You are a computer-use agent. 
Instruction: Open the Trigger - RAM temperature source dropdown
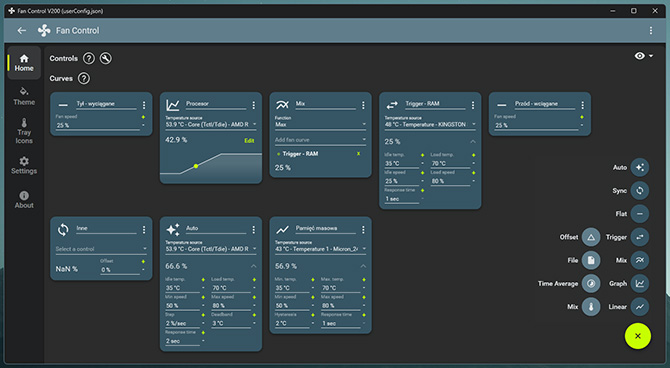click(430, 124)
